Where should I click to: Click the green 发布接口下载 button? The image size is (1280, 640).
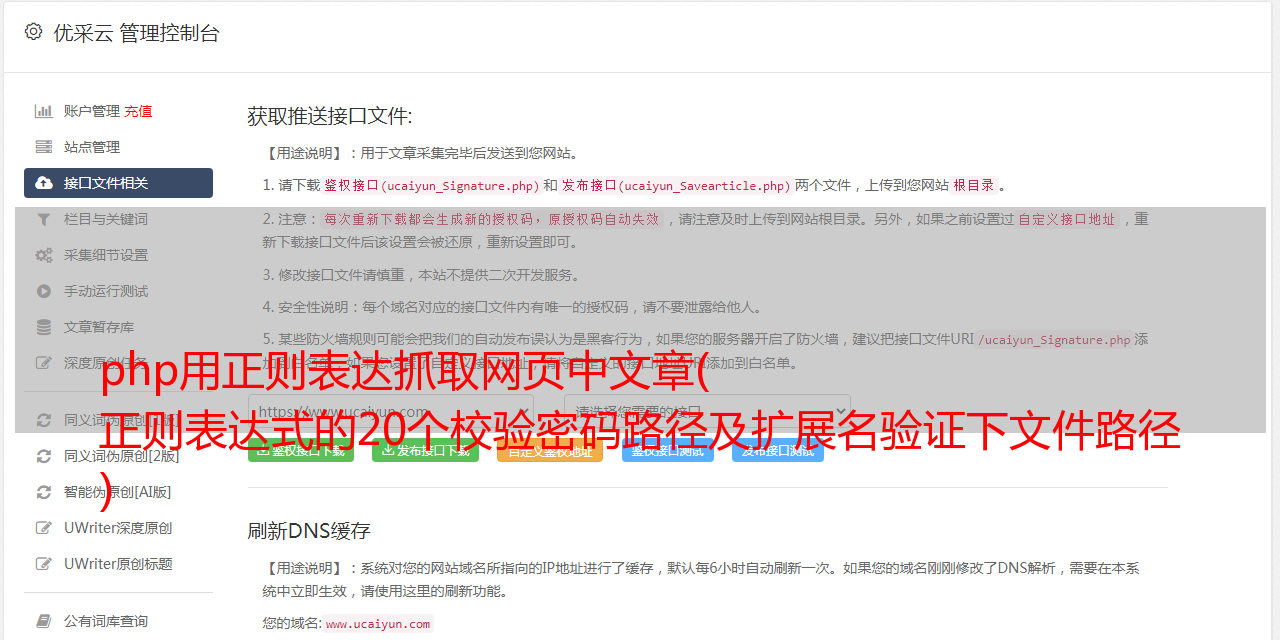coord(425,451)
